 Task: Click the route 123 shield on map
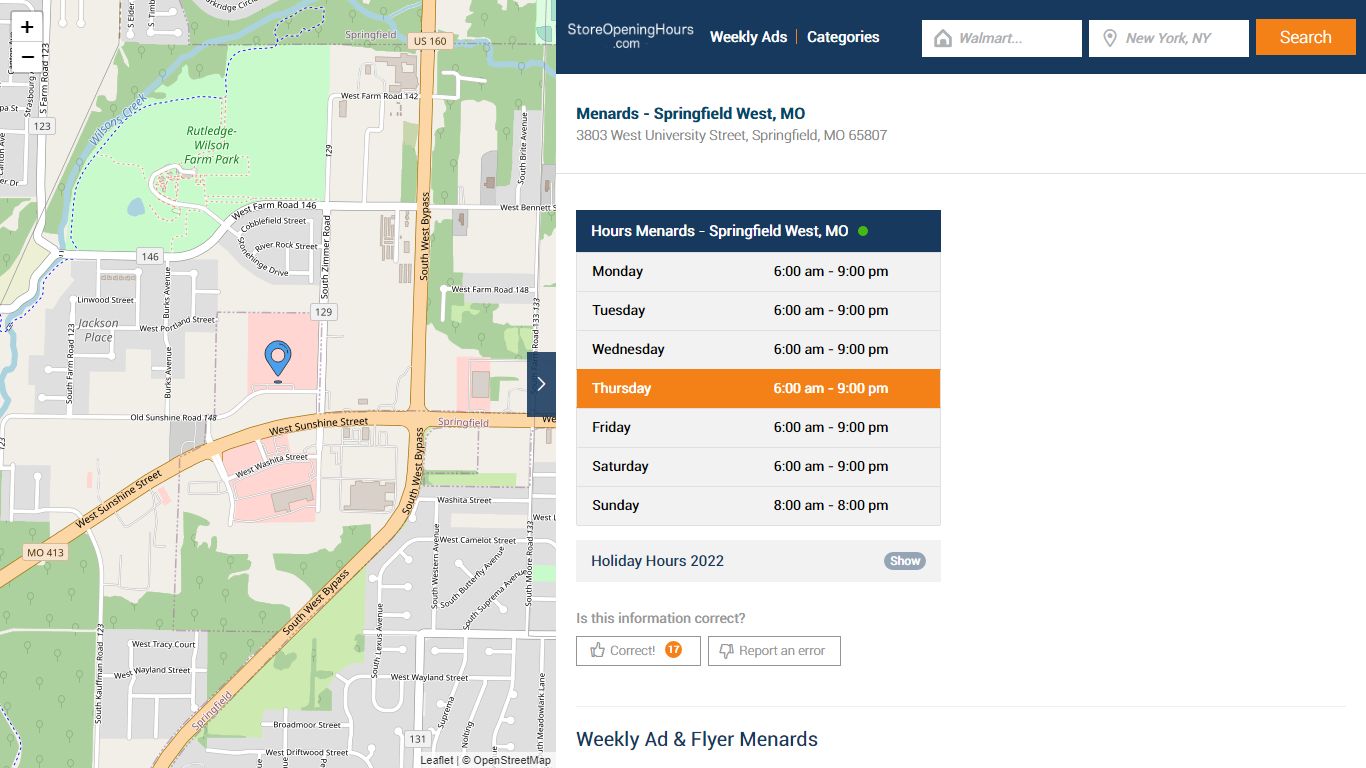[41, 126]
